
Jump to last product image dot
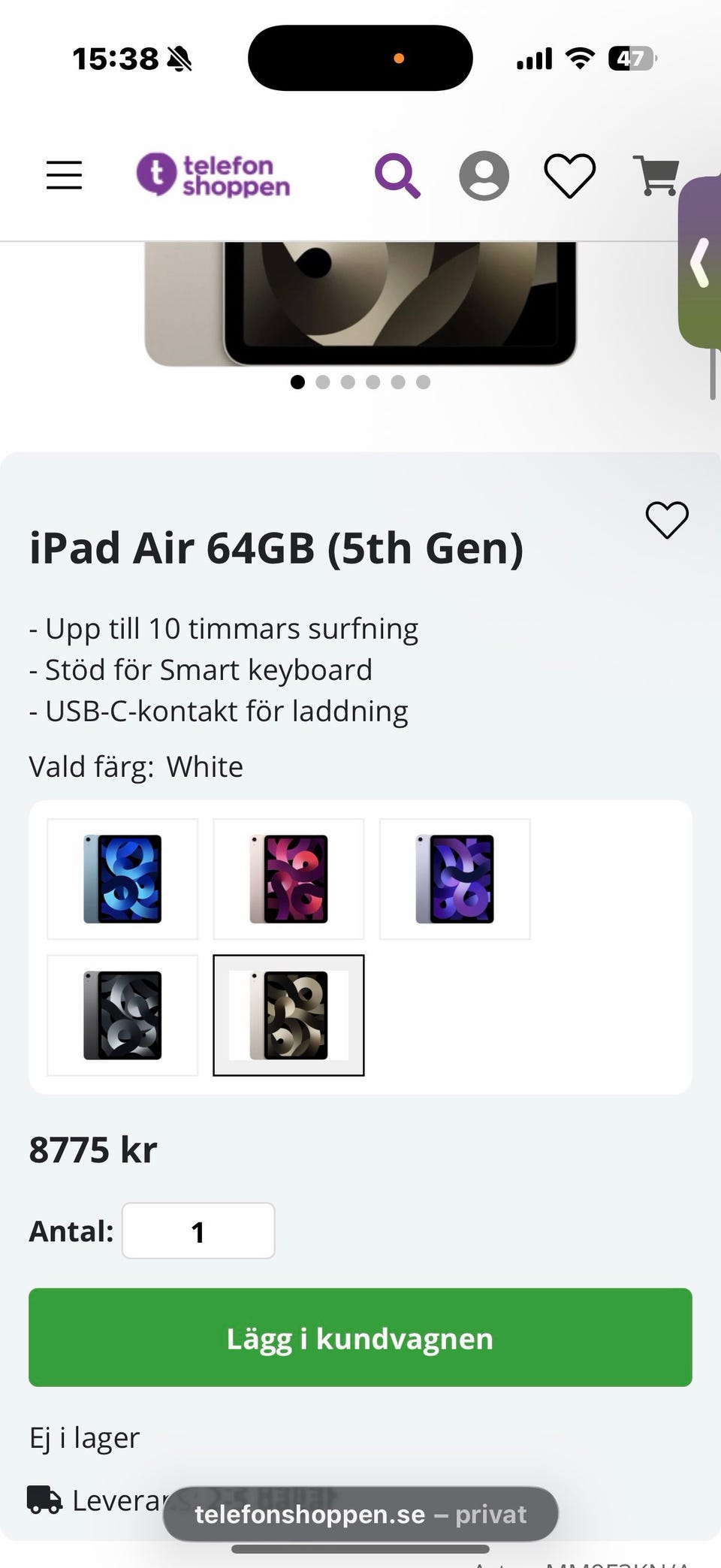pyautogui.click(x=424, y=382)
